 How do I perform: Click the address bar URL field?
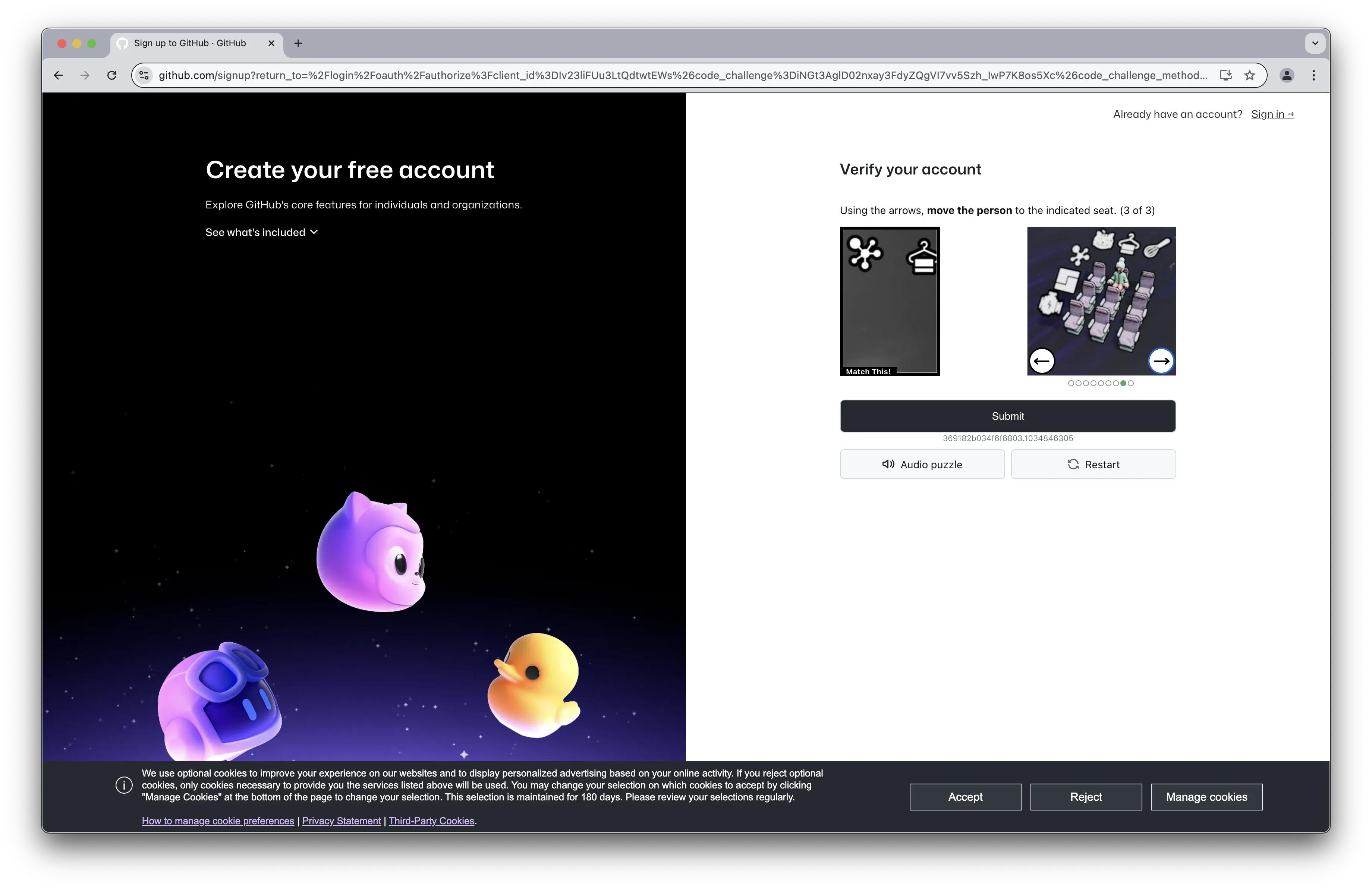point(680,75)
